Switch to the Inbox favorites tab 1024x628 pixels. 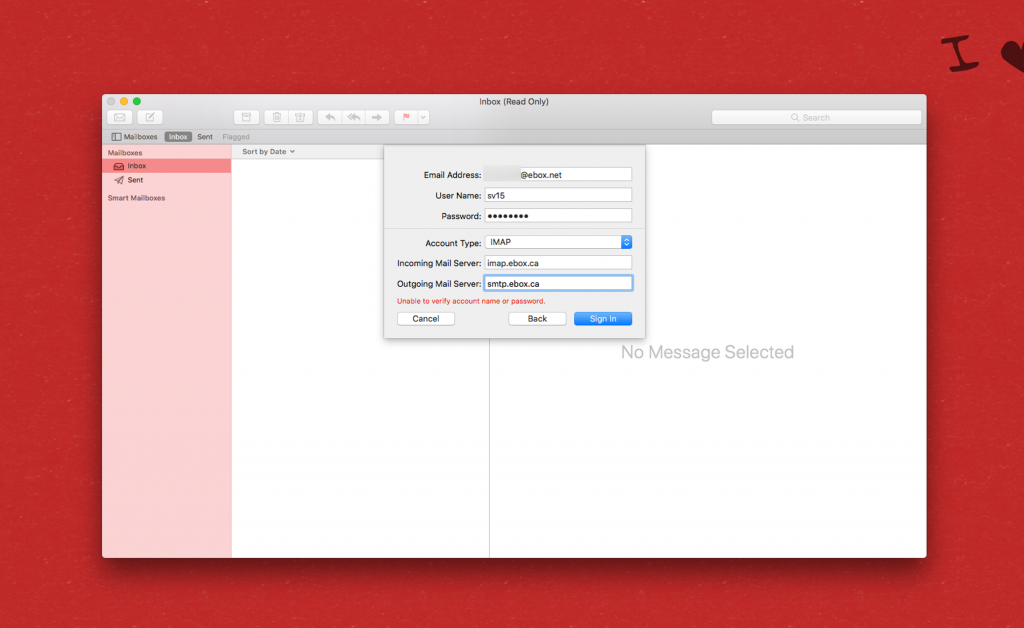(178, 137)
